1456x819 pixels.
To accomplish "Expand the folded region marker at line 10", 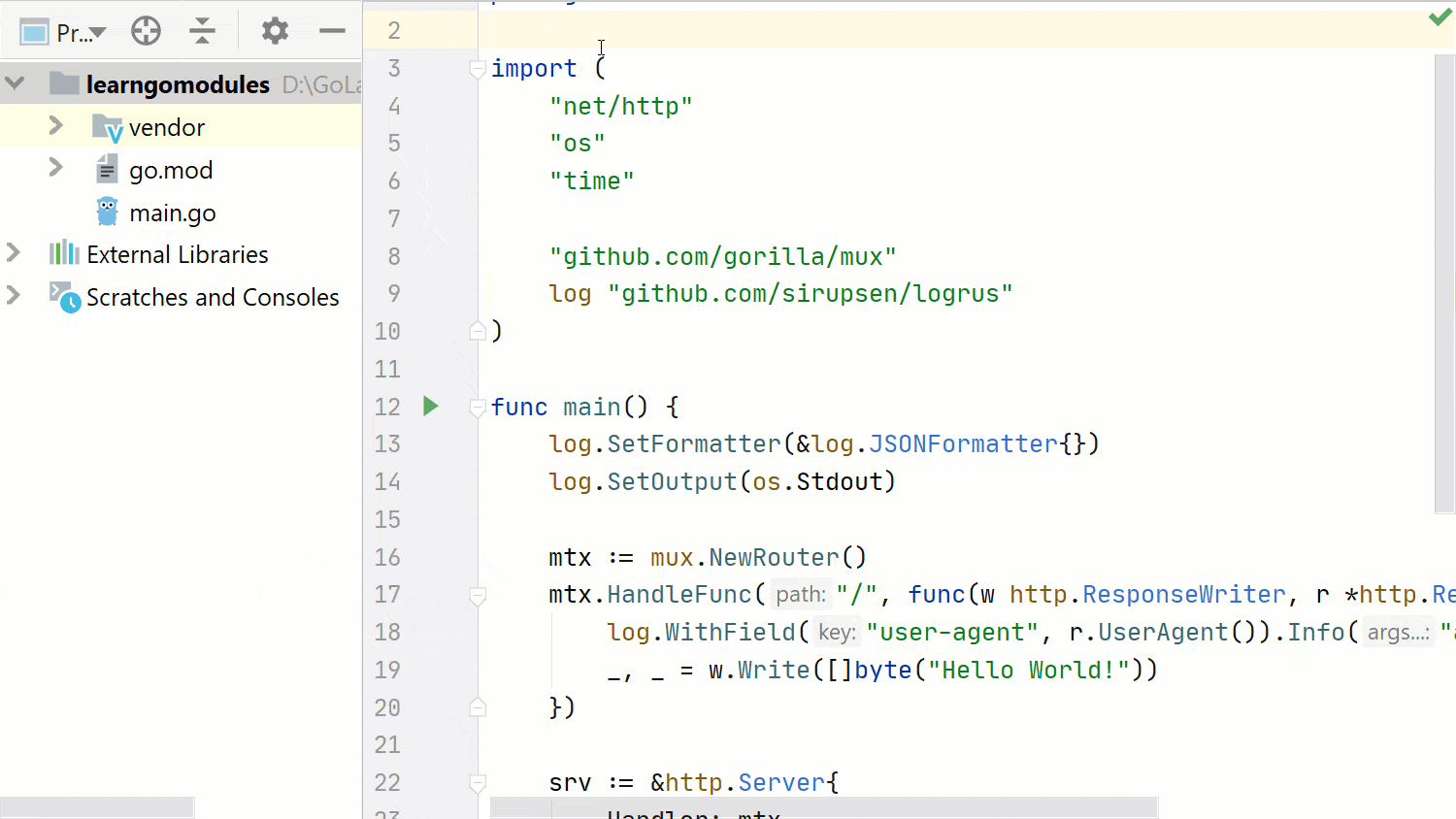I will (477, 330).
